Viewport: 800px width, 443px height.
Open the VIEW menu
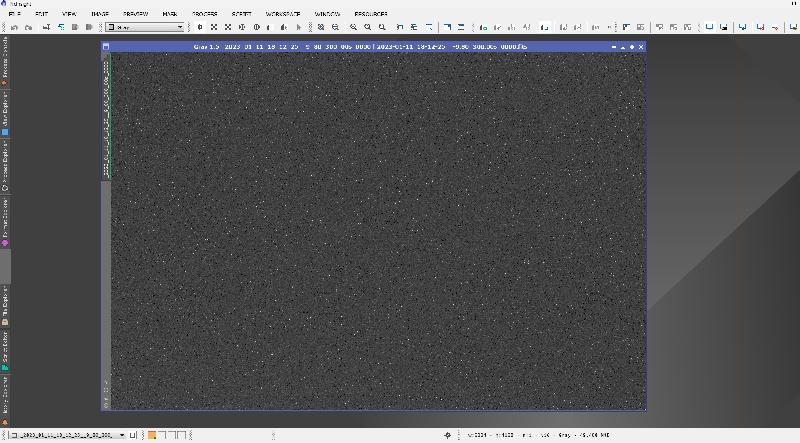coord(69,14)
